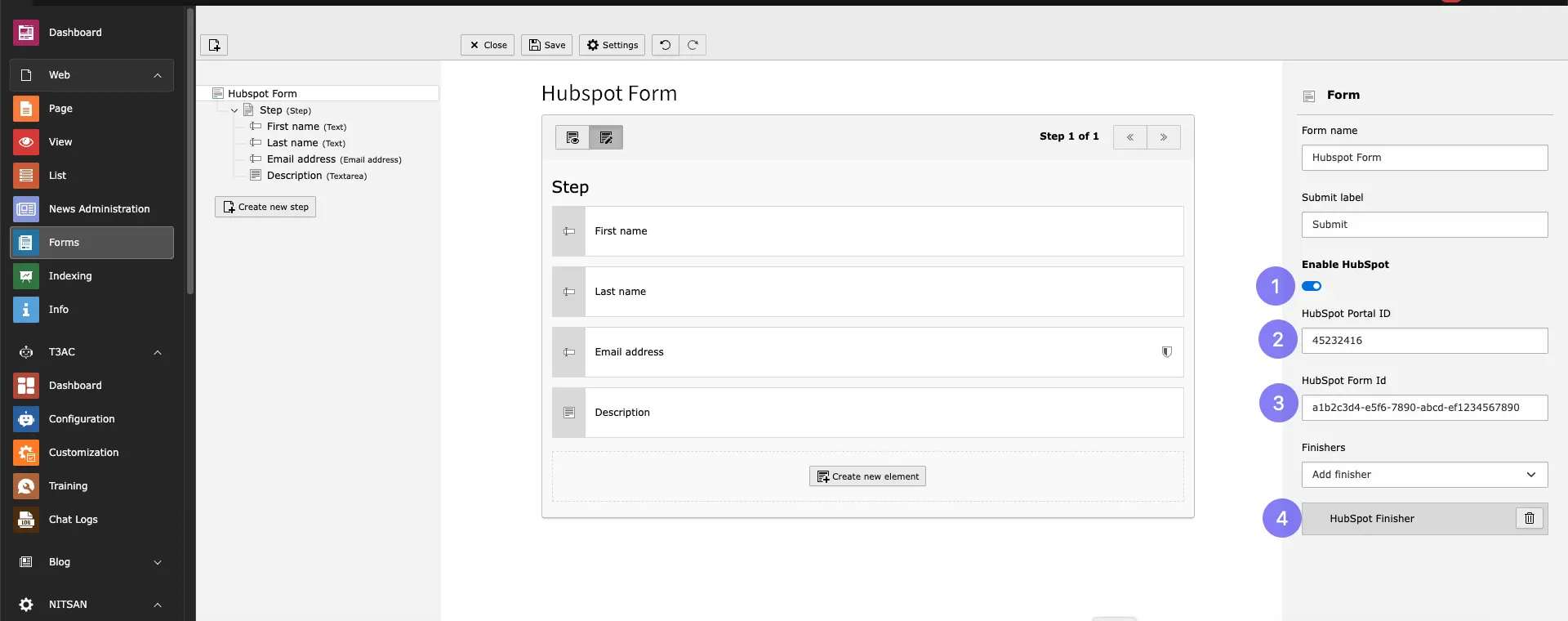The height and width of the screenshot is (621, 1568).
Task: Open the Customization module icon
Action: point(26,453)
